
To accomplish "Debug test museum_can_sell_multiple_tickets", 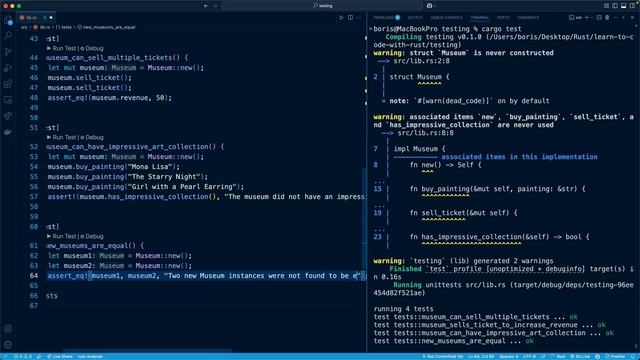I will coord(92,48).
